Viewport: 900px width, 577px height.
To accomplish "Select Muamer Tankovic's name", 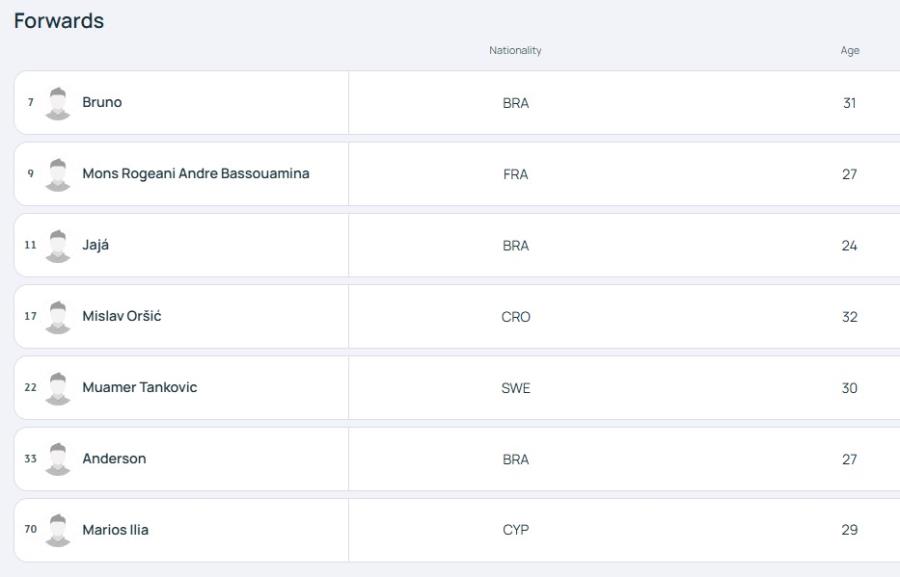I will pos(139,387).
